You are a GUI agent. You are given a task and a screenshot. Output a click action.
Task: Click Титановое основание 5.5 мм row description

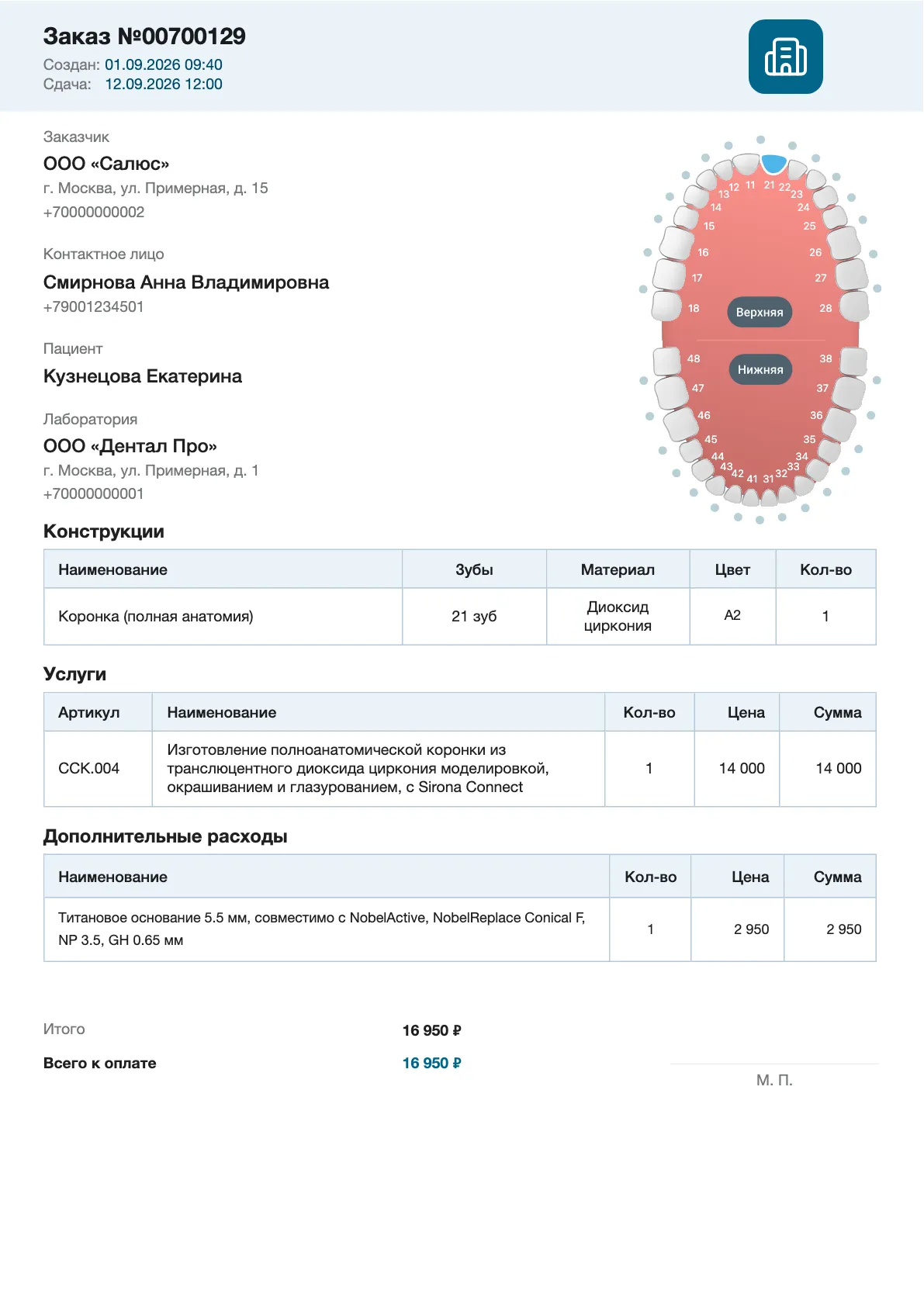322,929
